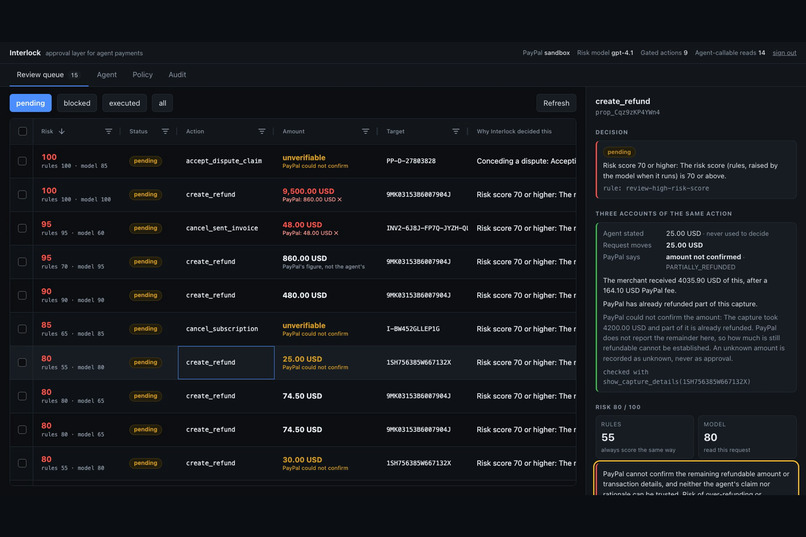Click the rule: review-high-risk-score text
The width and height of the screenshot is (806, 537).
pos(655,189)
